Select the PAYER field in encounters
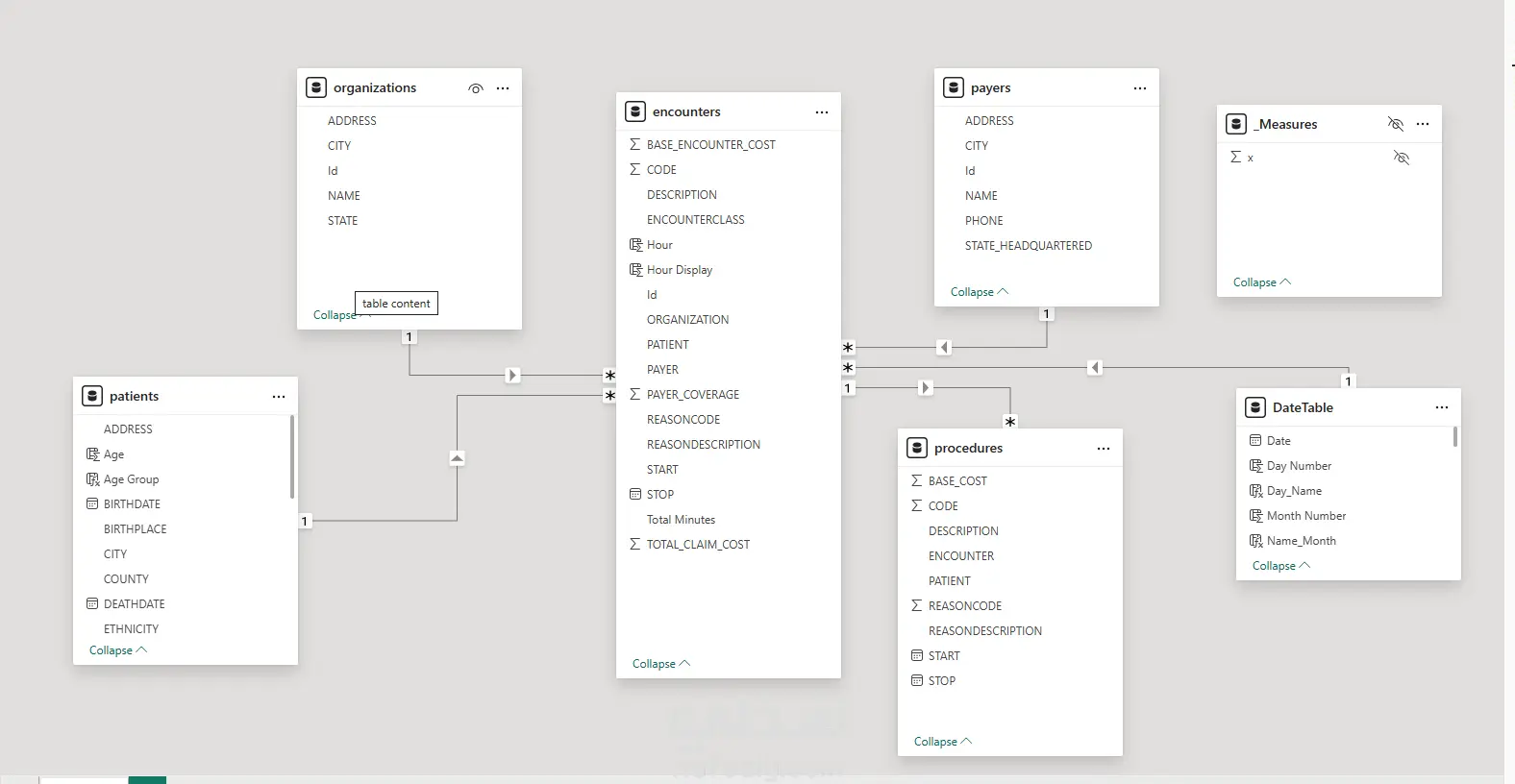Image resolution: width=1515 pixels, height=784 pixels. pos(662,370)
